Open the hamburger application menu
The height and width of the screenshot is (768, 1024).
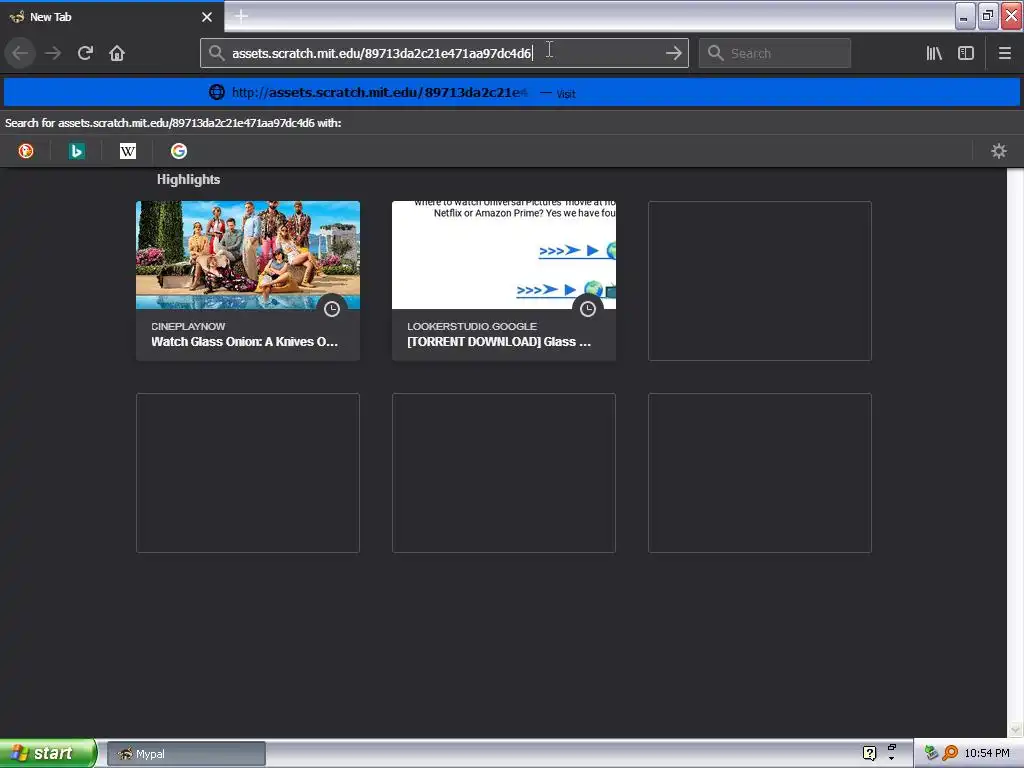pyautogui.click(x=1004, y=53)
